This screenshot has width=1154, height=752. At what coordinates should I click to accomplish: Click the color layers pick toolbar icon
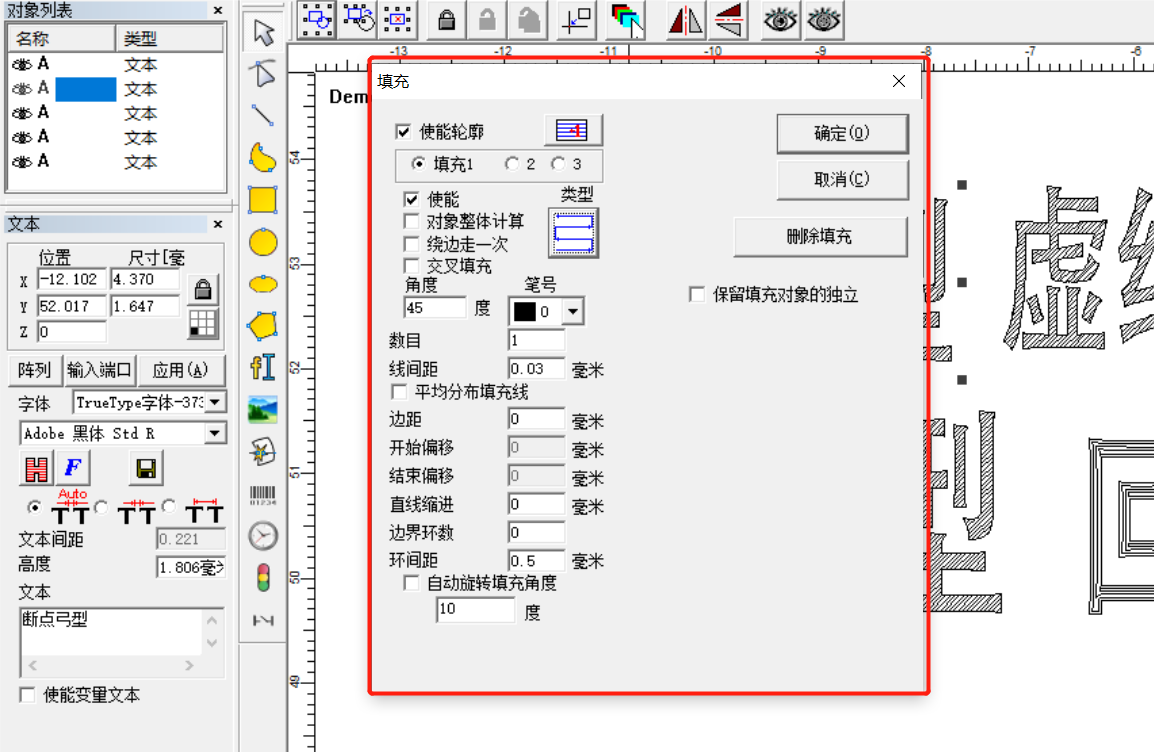626,20
